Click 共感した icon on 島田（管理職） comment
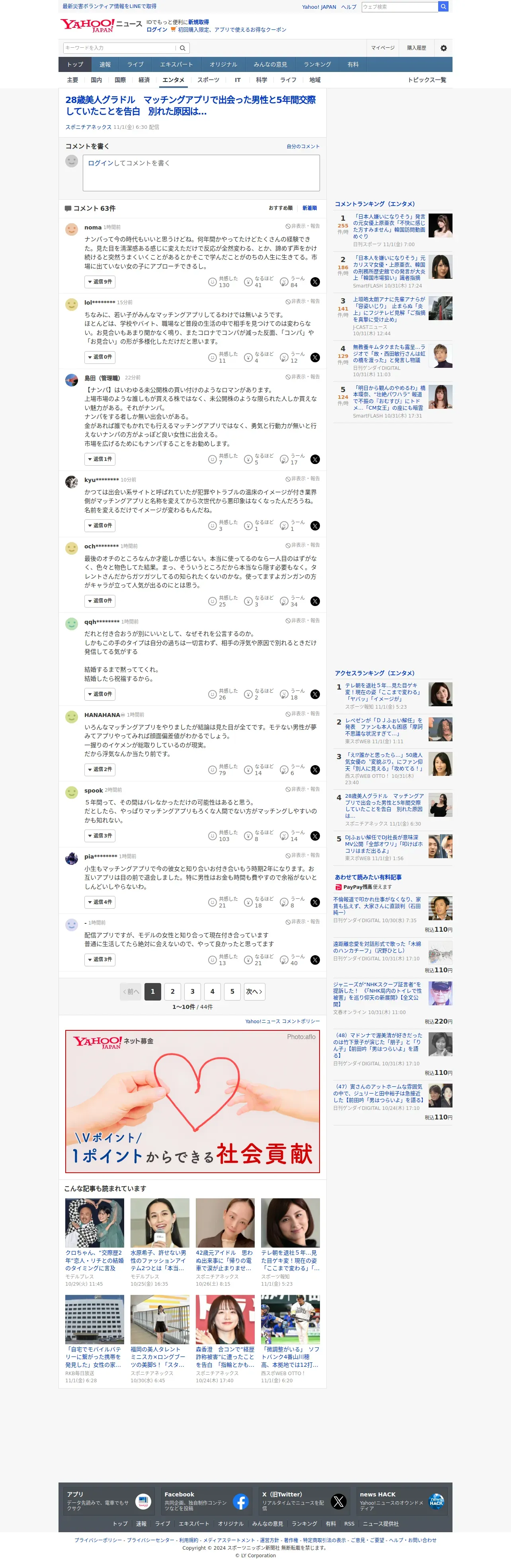This screenshot has height=1568, width=511. point(213,460)
